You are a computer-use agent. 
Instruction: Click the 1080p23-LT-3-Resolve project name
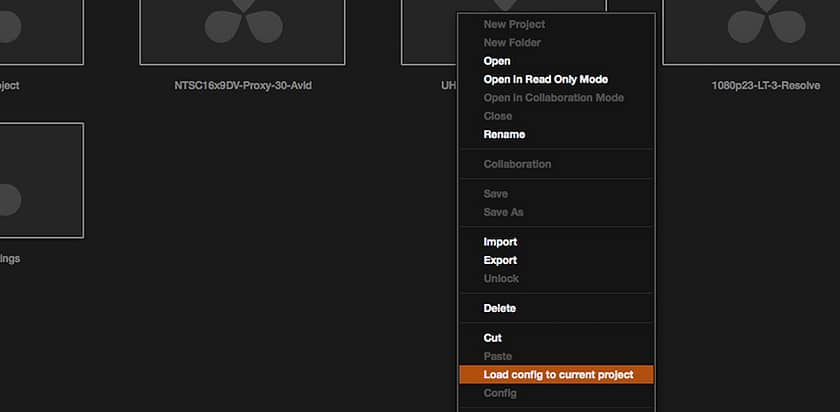pyautogui.click(x=766, y=86)
